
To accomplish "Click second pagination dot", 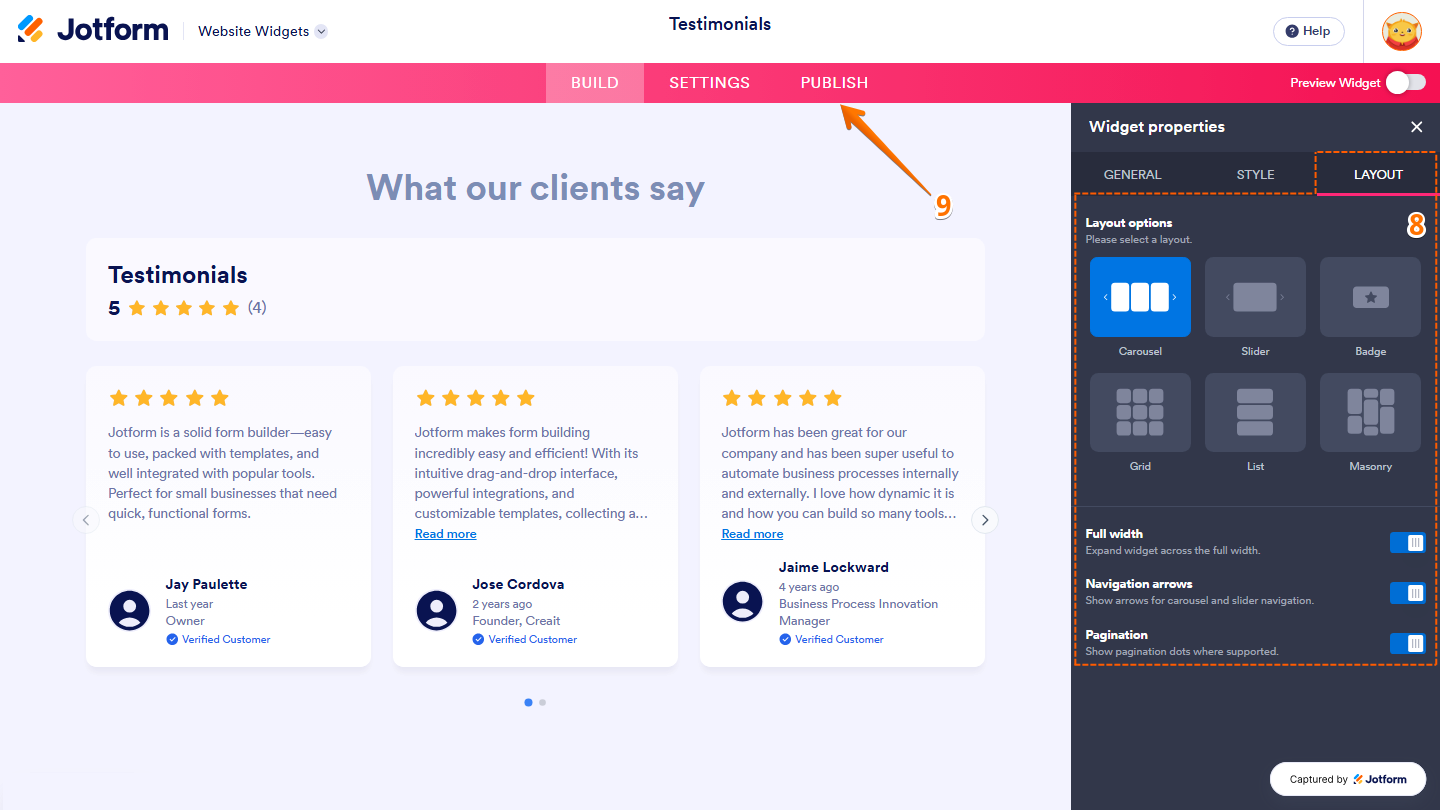I will 542,702.
